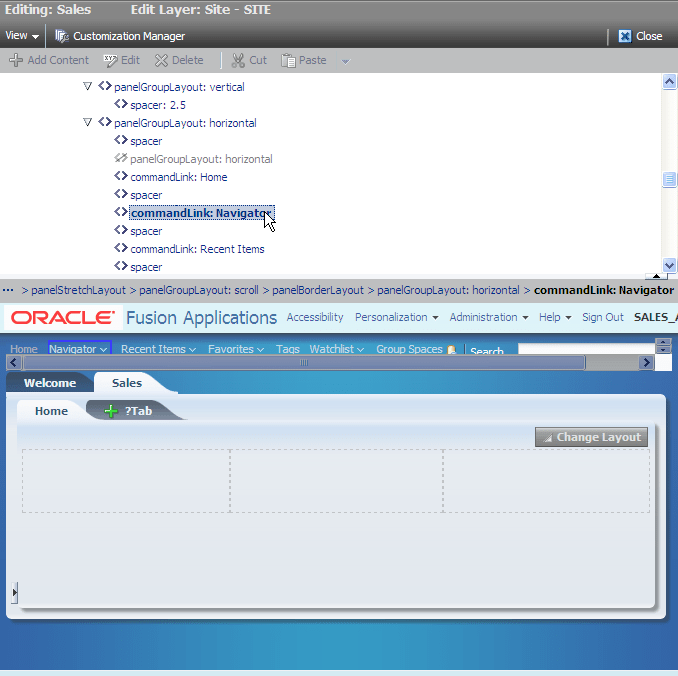Screen dimensions: 678x676
Task: Click tree scrollbar down arrow
Action: 669,265
